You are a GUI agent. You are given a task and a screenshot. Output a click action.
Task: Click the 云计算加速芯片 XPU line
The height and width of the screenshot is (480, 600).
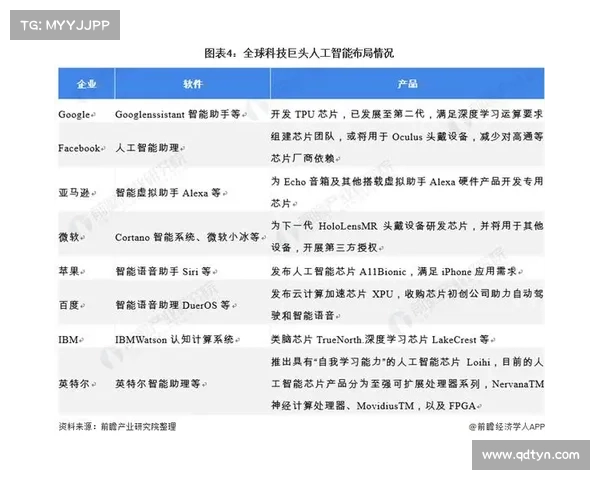click(407, 294)
